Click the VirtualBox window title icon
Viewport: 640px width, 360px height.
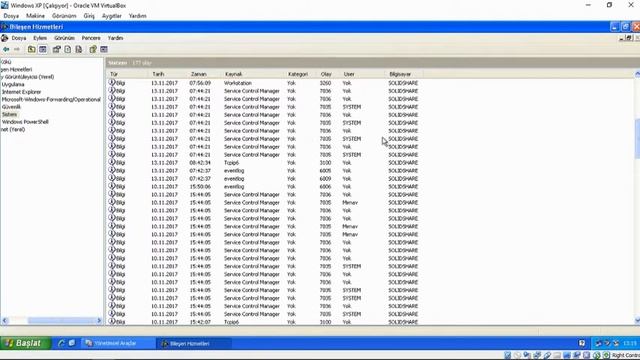[x=4, y=5]
